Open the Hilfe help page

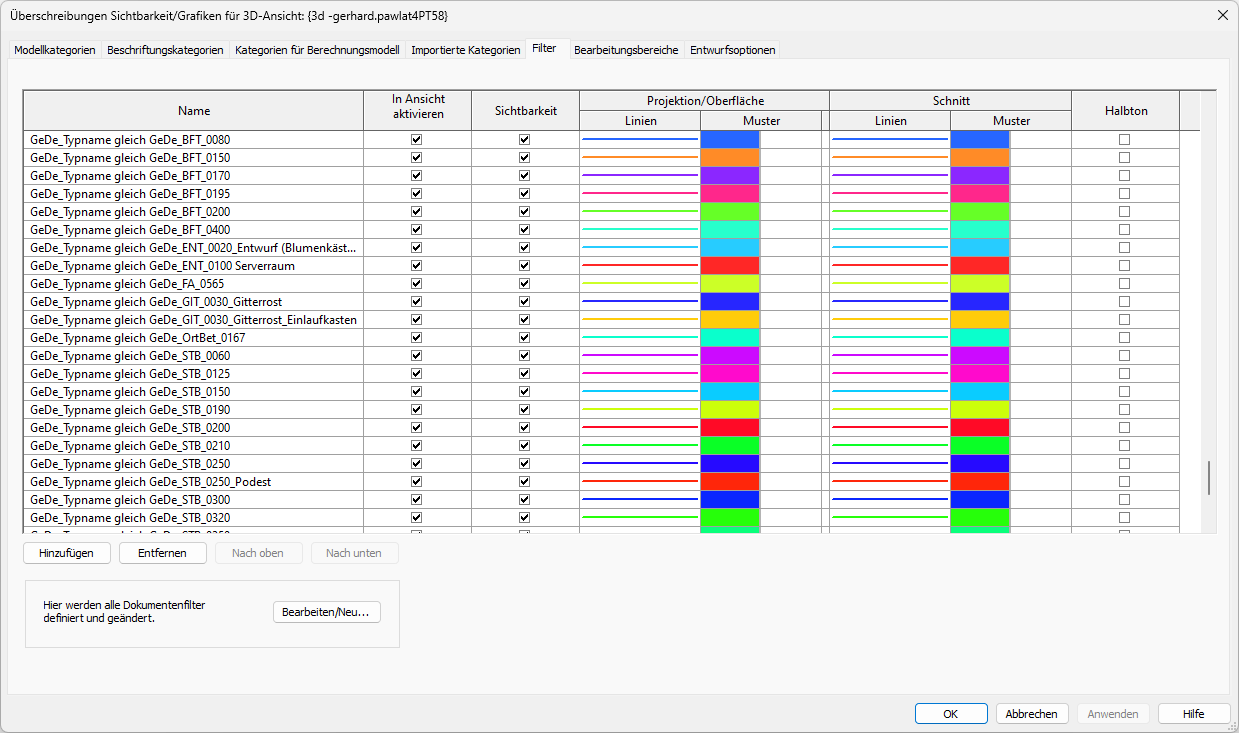click(1193, 713)
